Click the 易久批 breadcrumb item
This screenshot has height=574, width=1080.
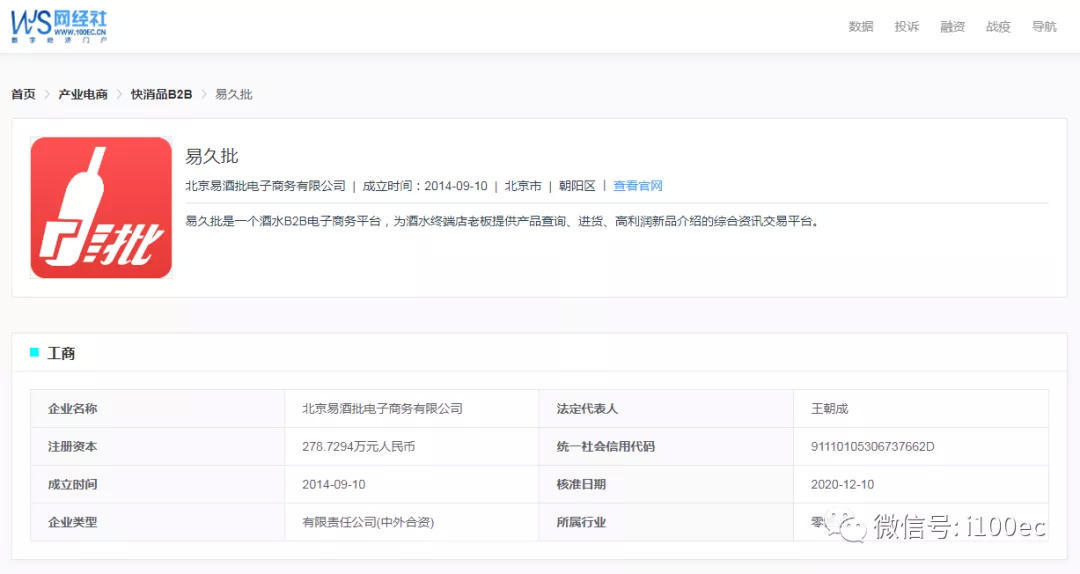click(x=234, y=94)
